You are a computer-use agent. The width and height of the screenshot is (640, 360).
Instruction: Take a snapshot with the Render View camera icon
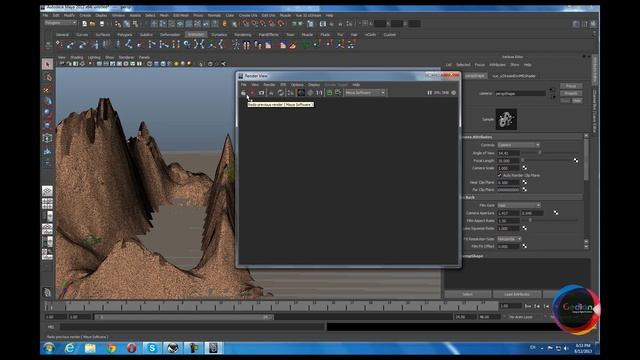tap(261, 93)
